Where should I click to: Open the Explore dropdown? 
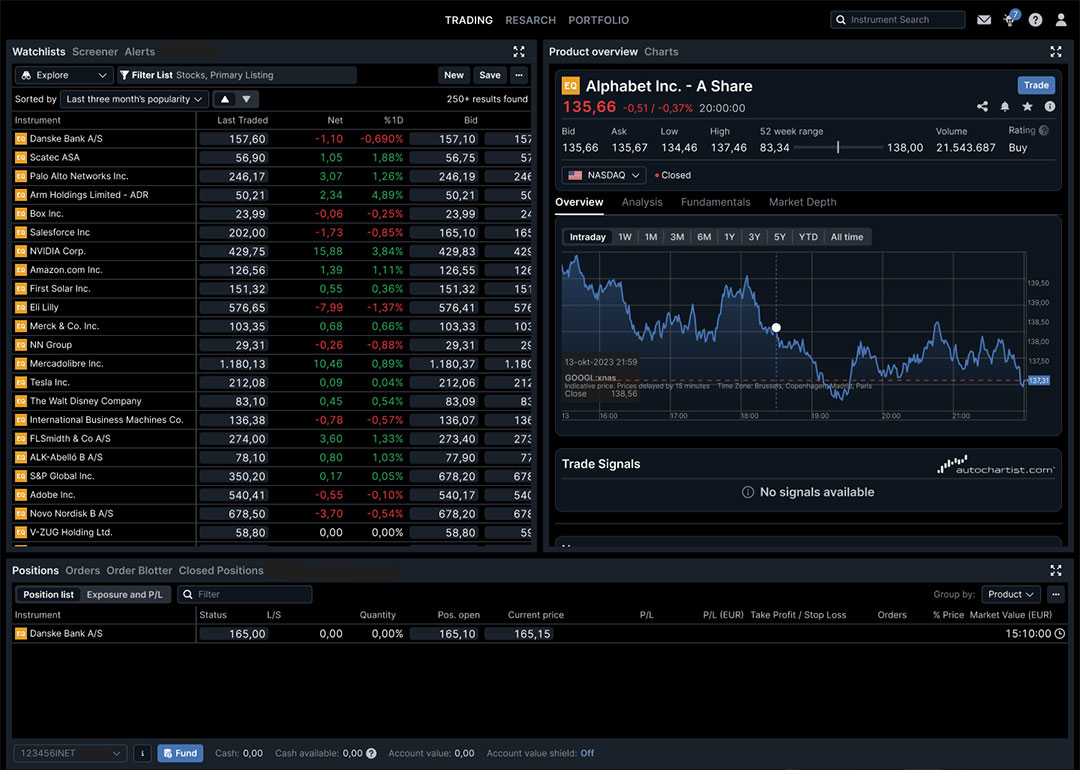click(x=63, y=75)
